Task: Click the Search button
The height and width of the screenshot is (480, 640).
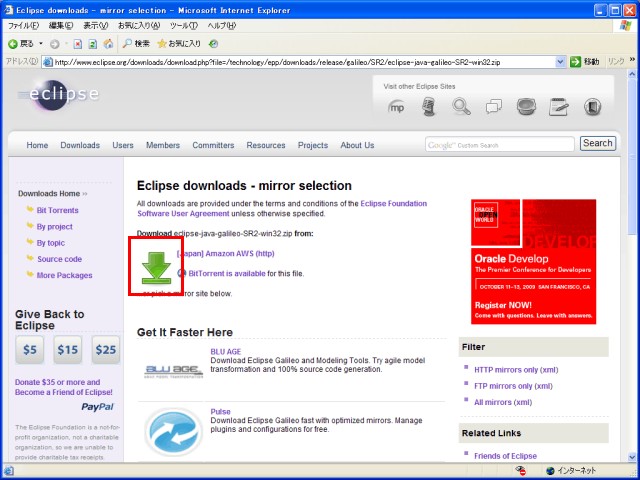Action: [x=598, y=143]
